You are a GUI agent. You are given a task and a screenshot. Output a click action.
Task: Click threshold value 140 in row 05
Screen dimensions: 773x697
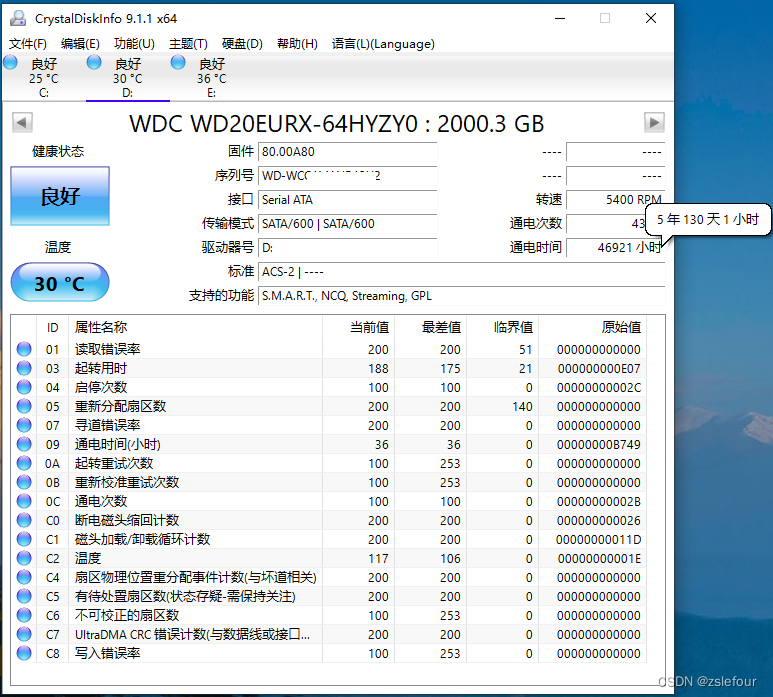click(522, 407)
